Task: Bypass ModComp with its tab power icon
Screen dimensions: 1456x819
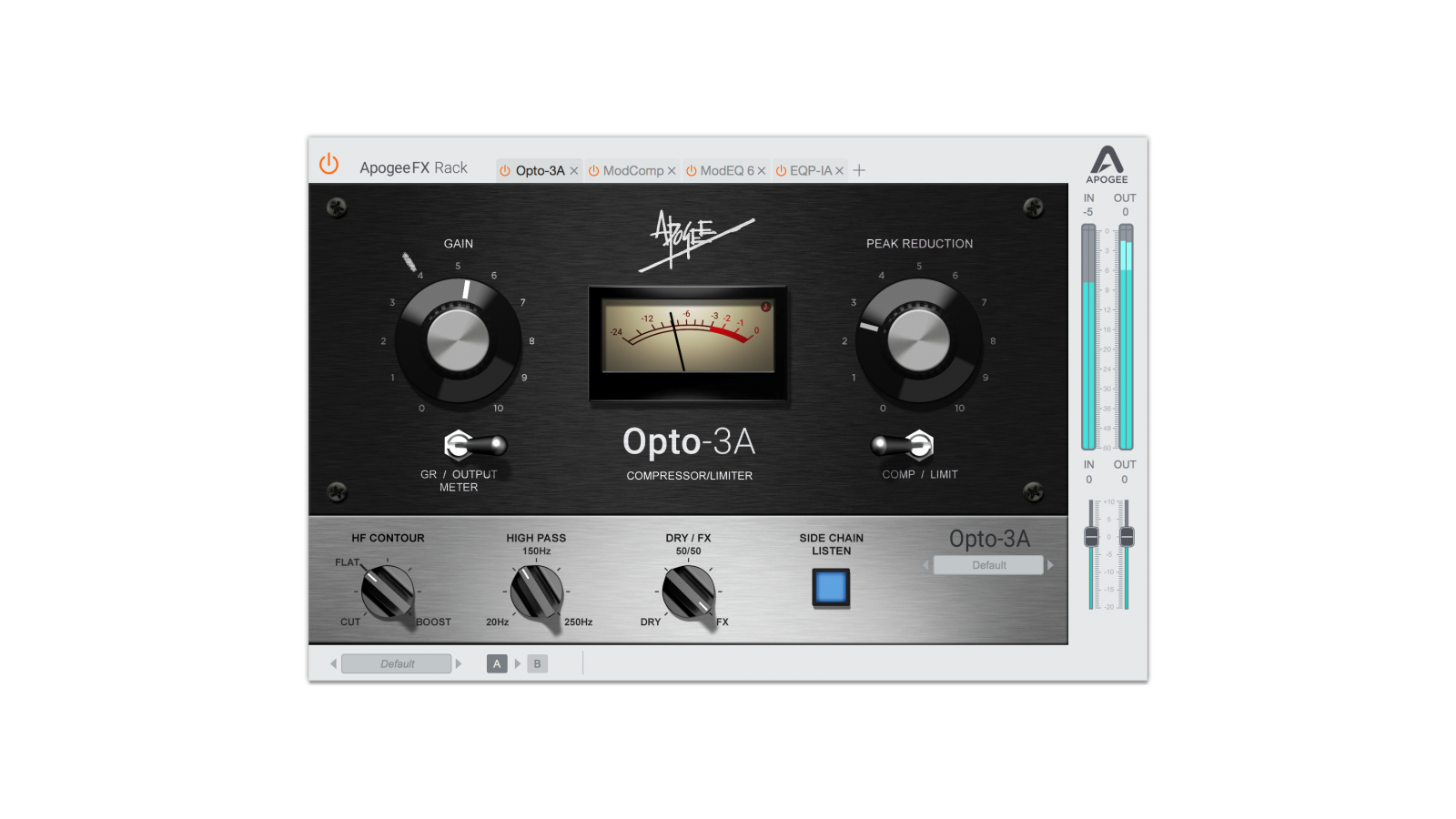Action: point(593,170)
